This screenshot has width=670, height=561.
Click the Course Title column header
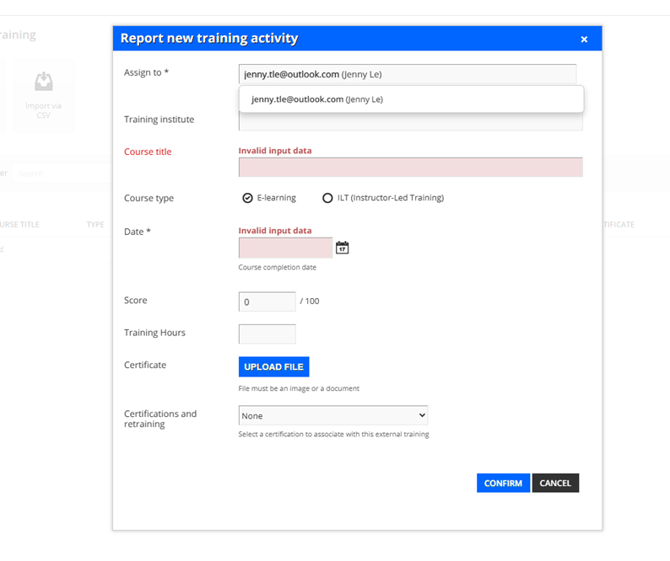(x=20, y=225)
